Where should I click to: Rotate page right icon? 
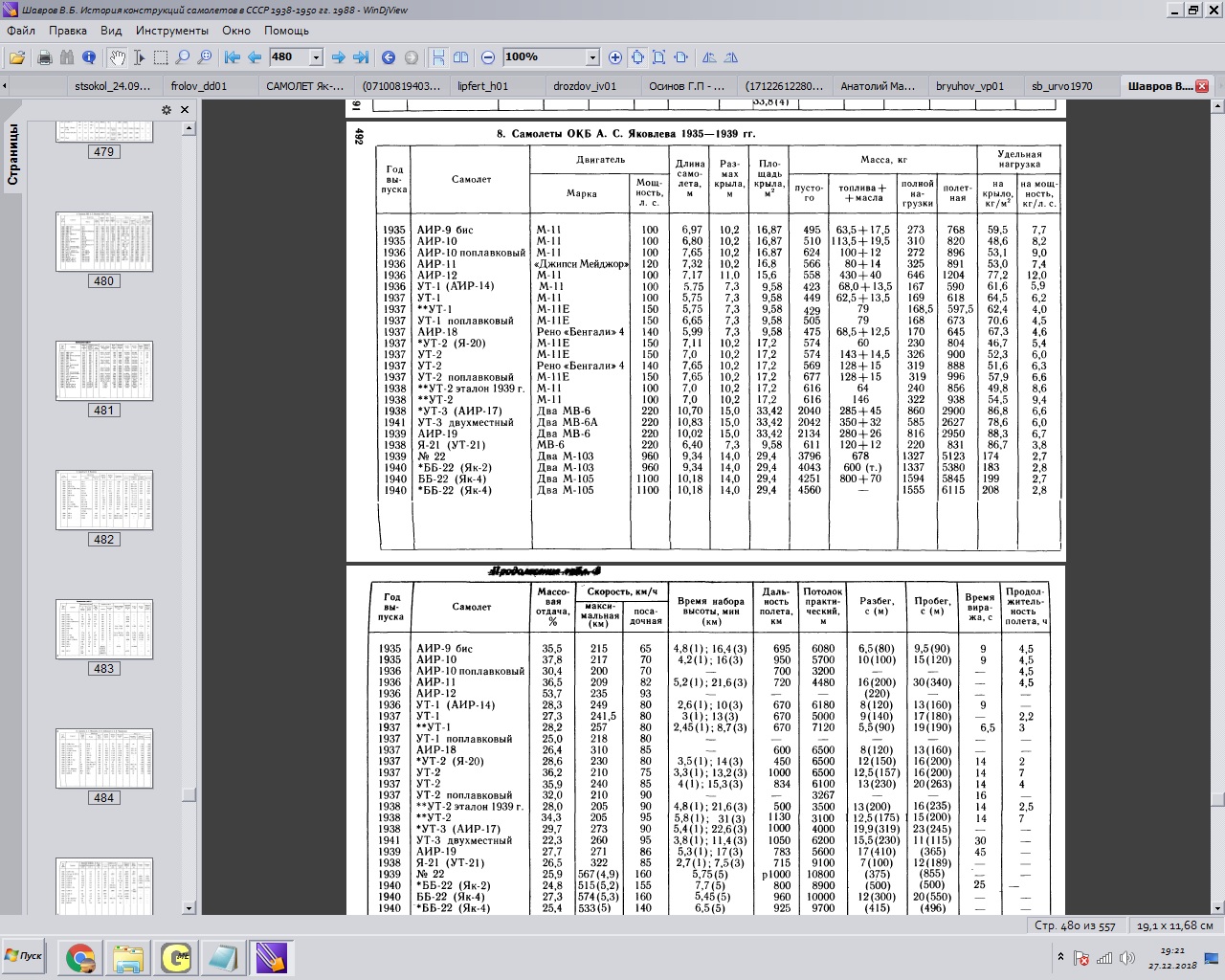coord(731,57)
